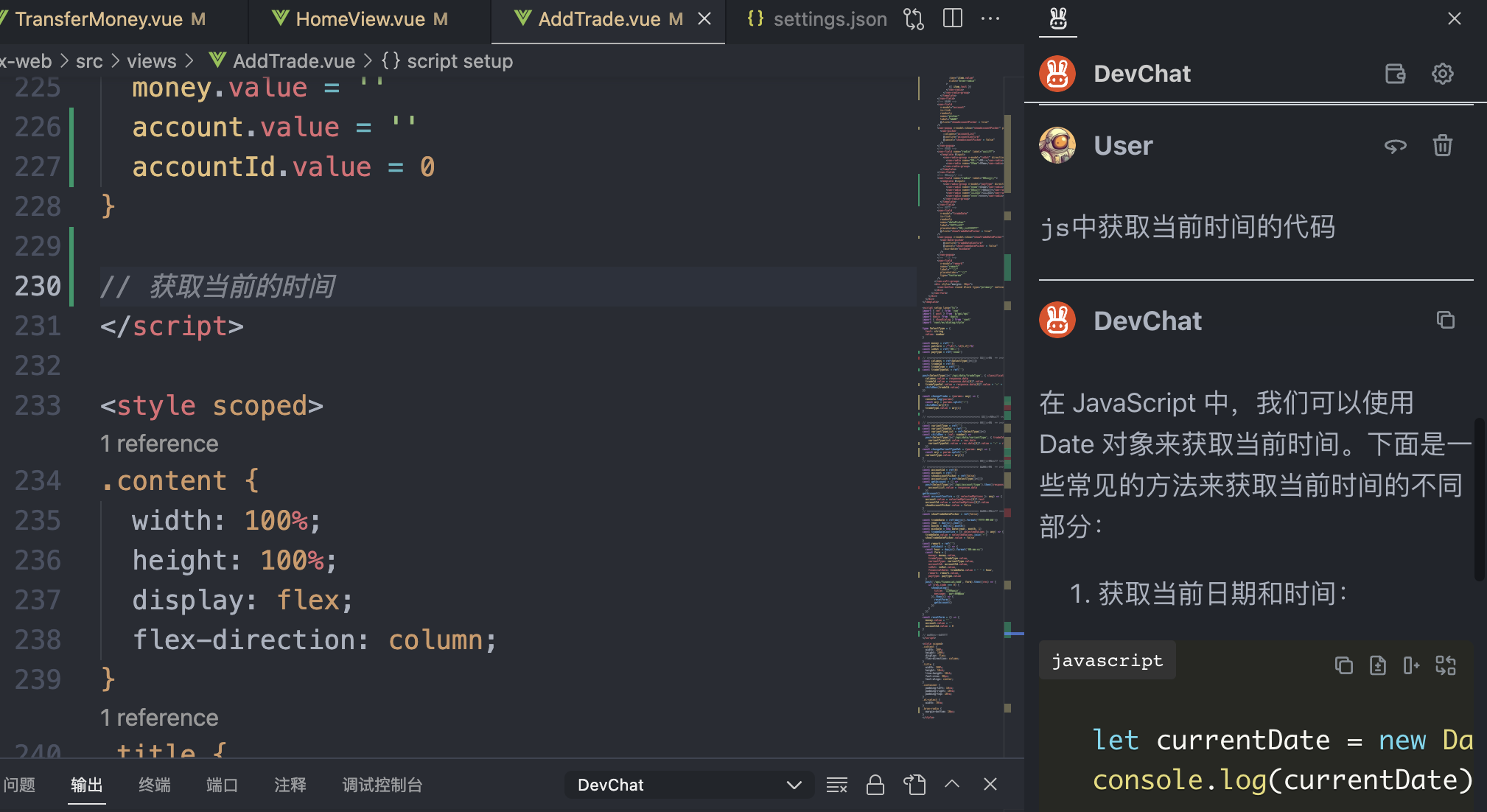This screenshot has height=812, width=1487.
Task: Copy the DevChat response
Action: click(1445, 320)
